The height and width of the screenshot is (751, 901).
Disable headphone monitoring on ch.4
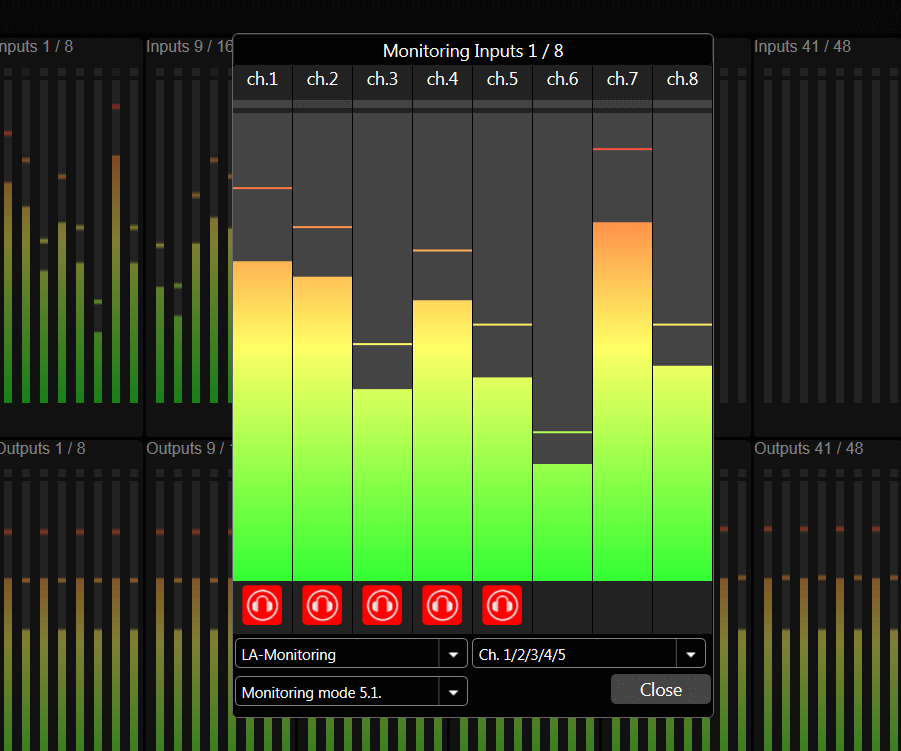tap(442, 605)
